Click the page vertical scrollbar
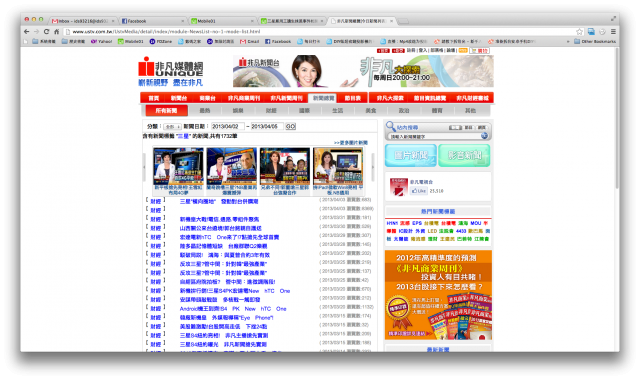The image size is (640, 380). (617, 118)
